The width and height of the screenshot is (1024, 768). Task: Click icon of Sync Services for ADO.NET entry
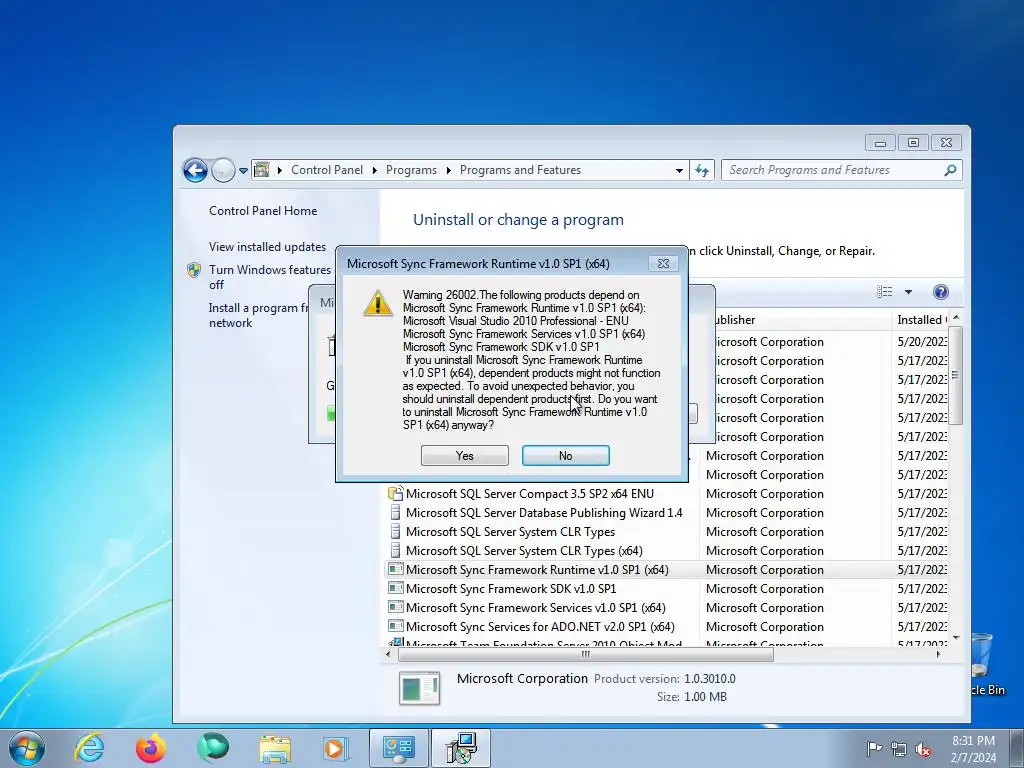(x=395, y=626)
